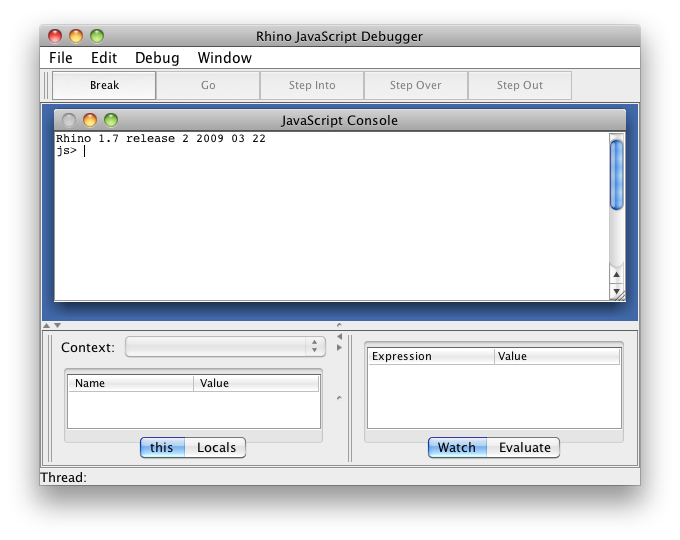
Task: Click the Step Over button
Action: coord(415,85)
